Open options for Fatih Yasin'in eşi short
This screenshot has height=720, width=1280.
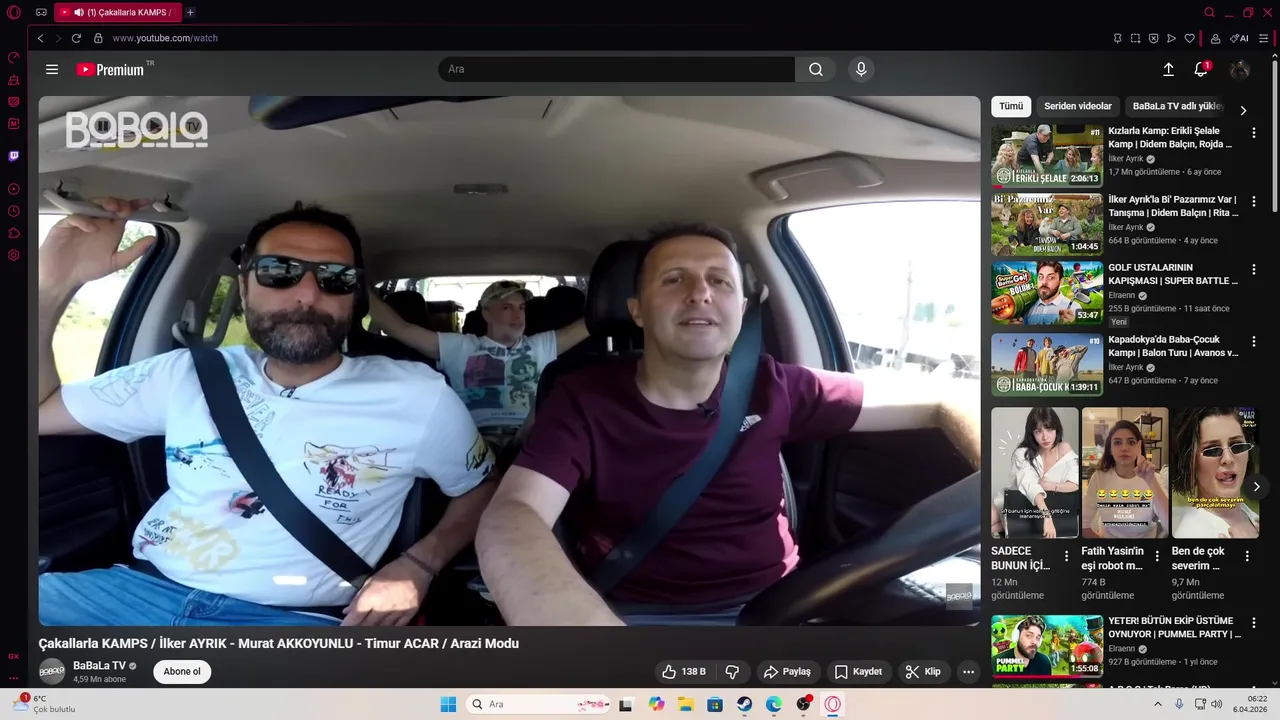click(x=1157, y=556)
